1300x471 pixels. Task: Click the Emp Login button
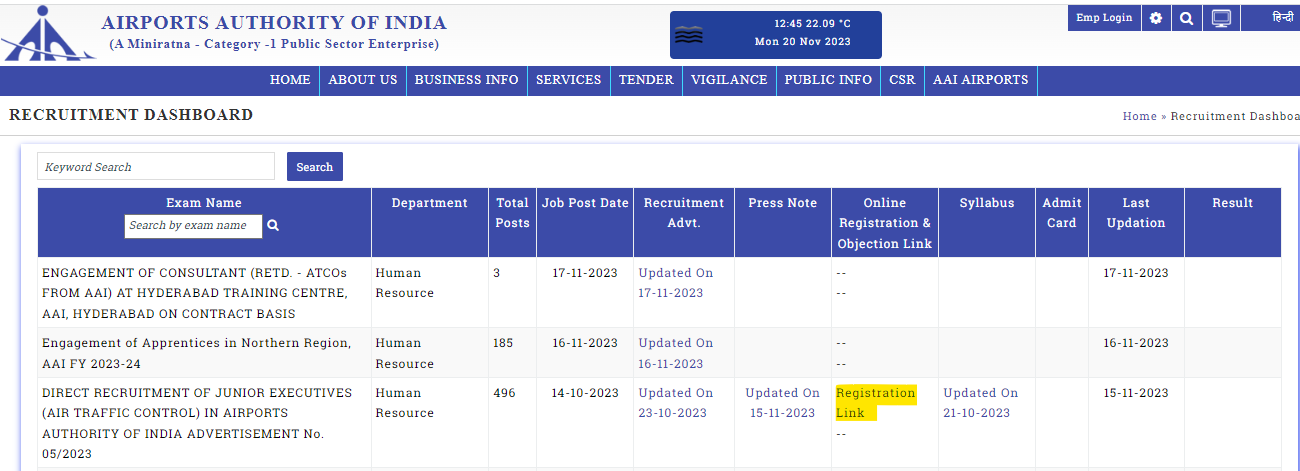coord(1104,18)
